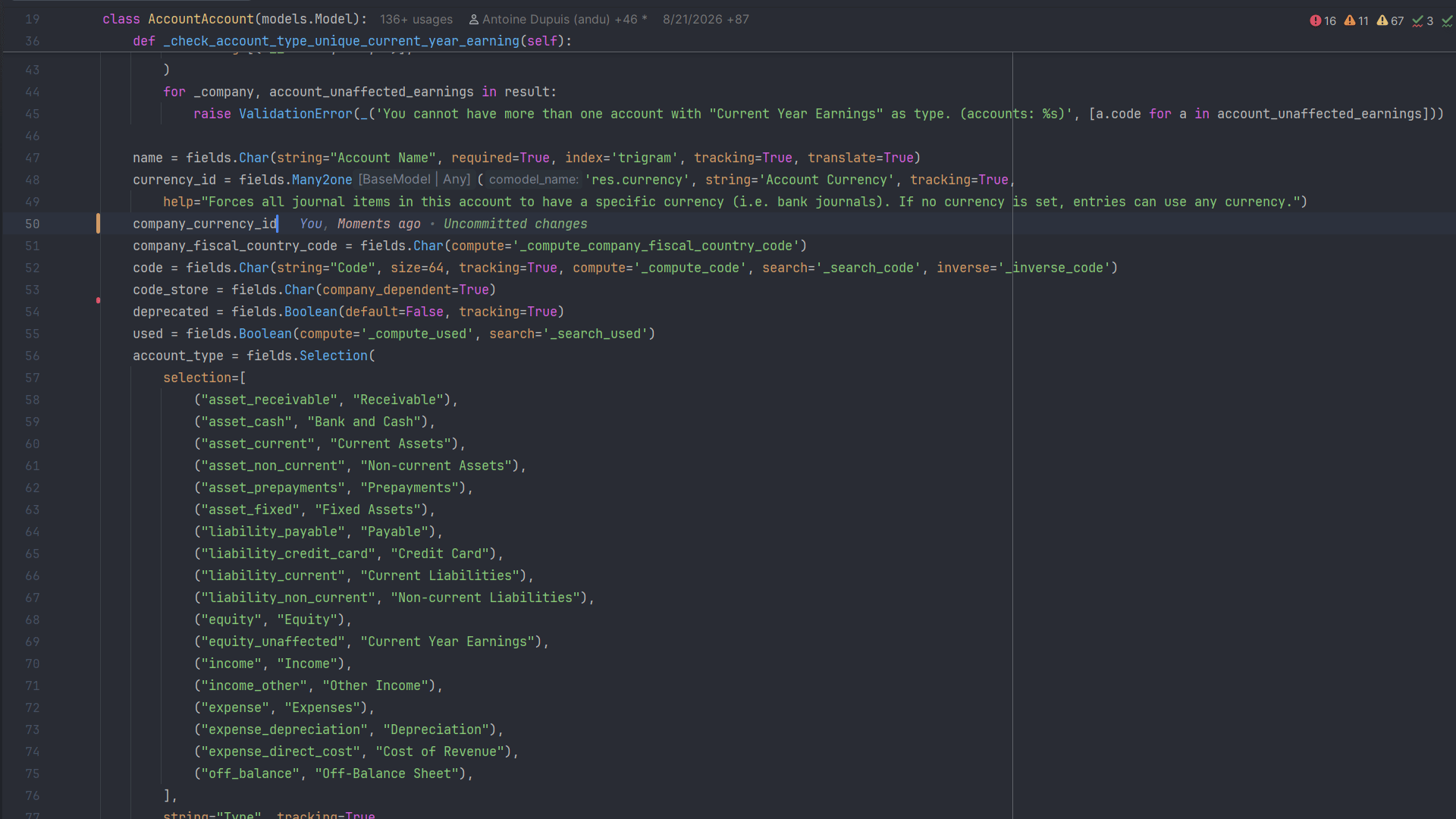Click "liability_credit_card" string on line 65
This screenshot has width=1456, height=819.
tap(288, 554)
